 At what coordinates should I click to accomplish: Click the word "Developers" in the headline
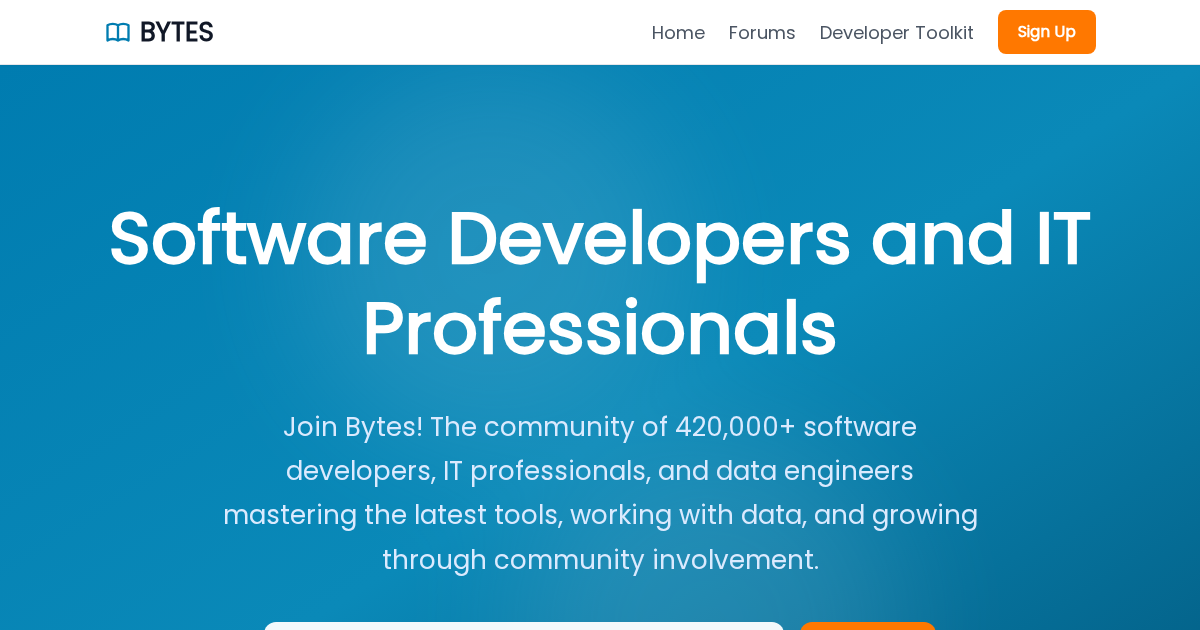648,238
